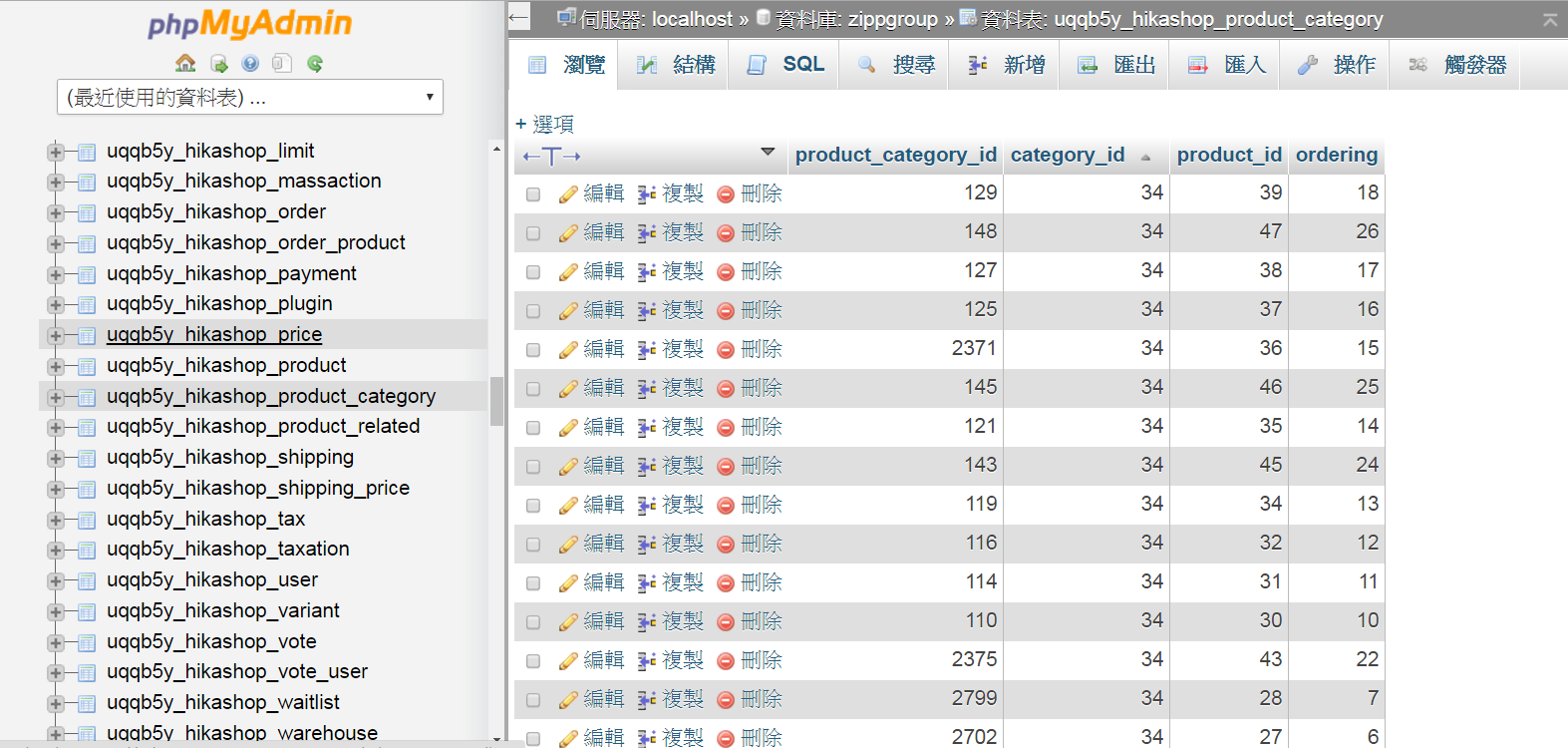Click copy icon for row 119
Image resolution: width=1568 pixels, height=748 pixels.
tap(646, 506)
